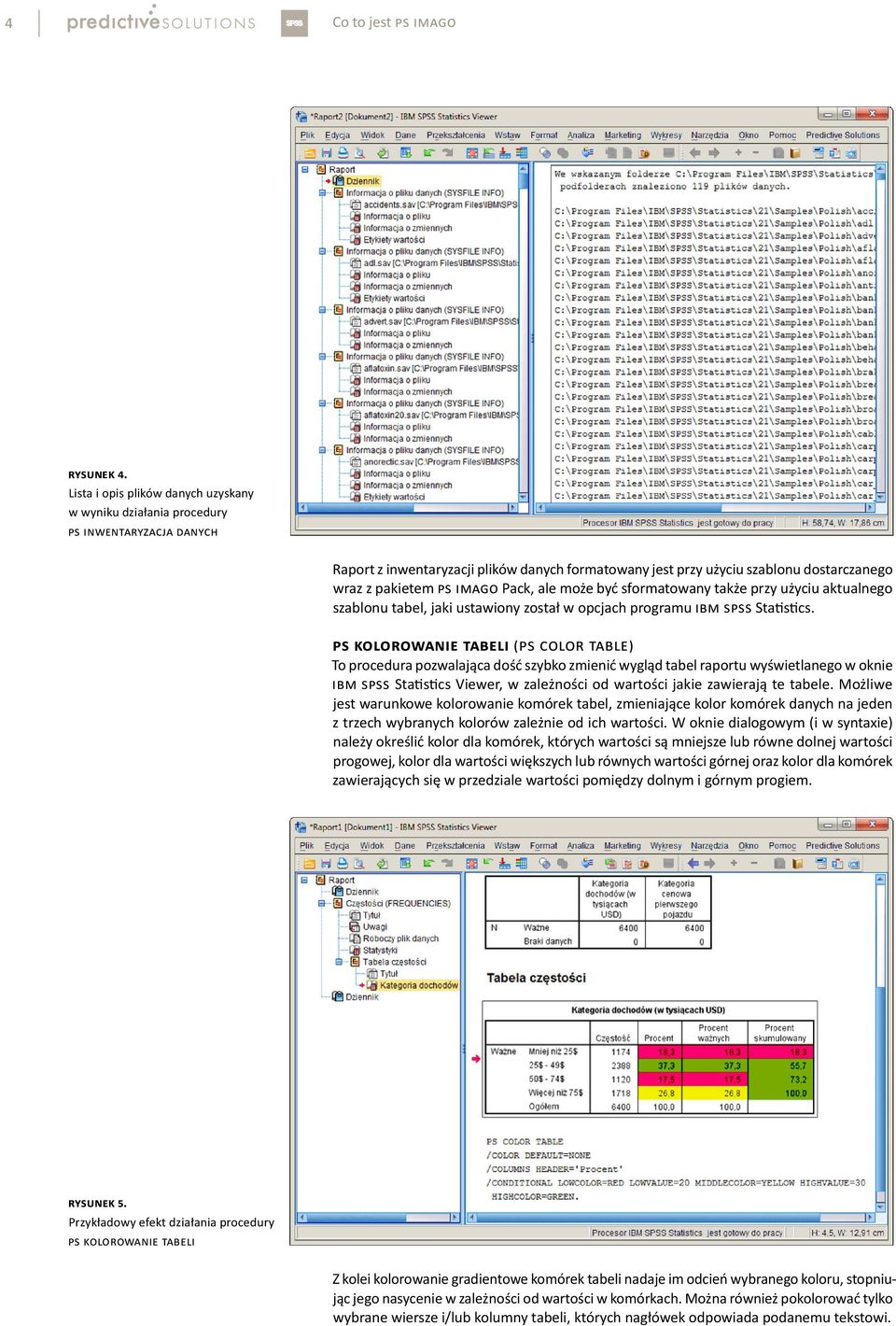This screenshot has height=1326, width=896.
Task: Click 'Tabela częstości' heading in output pane
Action: coord(536,978)
